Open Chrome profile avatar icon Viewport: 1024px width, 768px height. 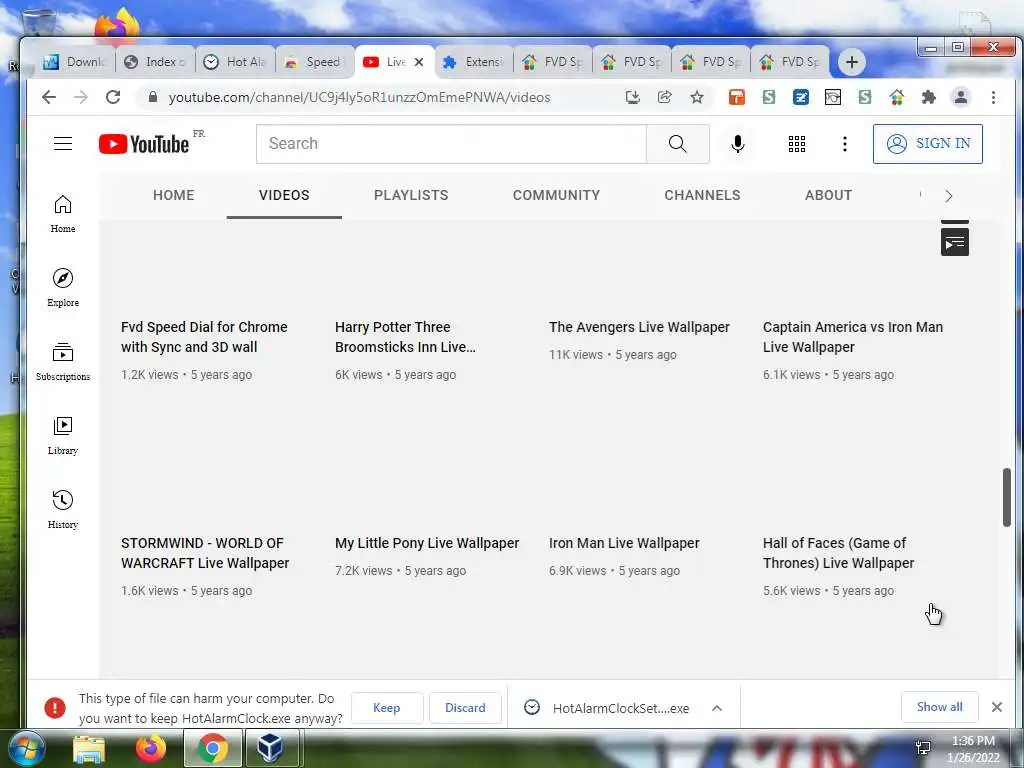tap(961, 97)
